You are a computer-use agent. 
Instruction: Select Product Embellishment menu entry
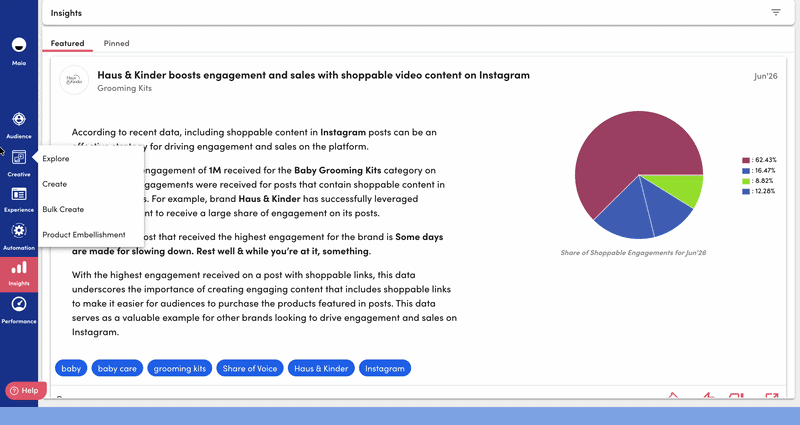click(x=84, y=235)
